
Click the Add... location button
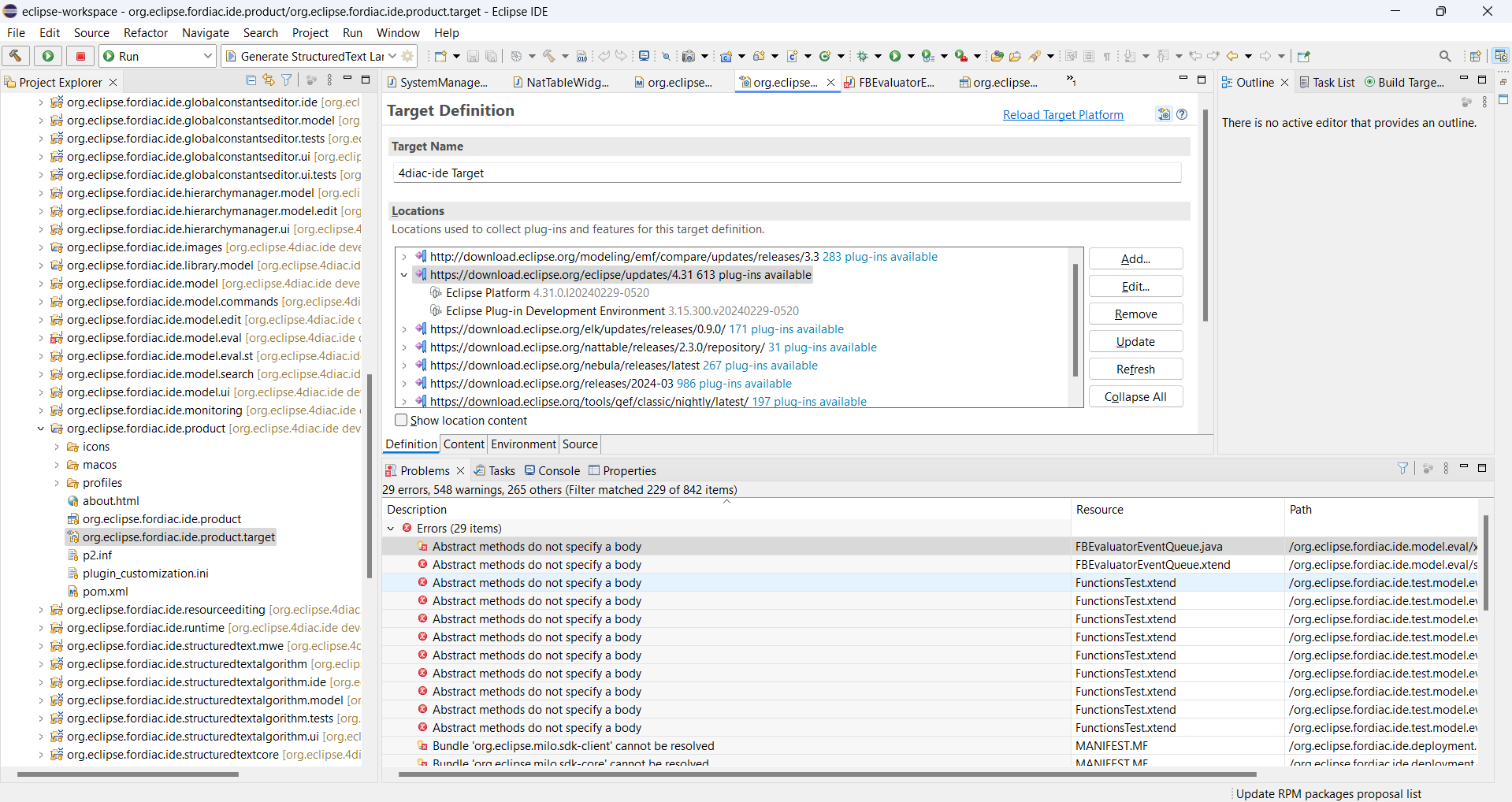pos(1135,258)
